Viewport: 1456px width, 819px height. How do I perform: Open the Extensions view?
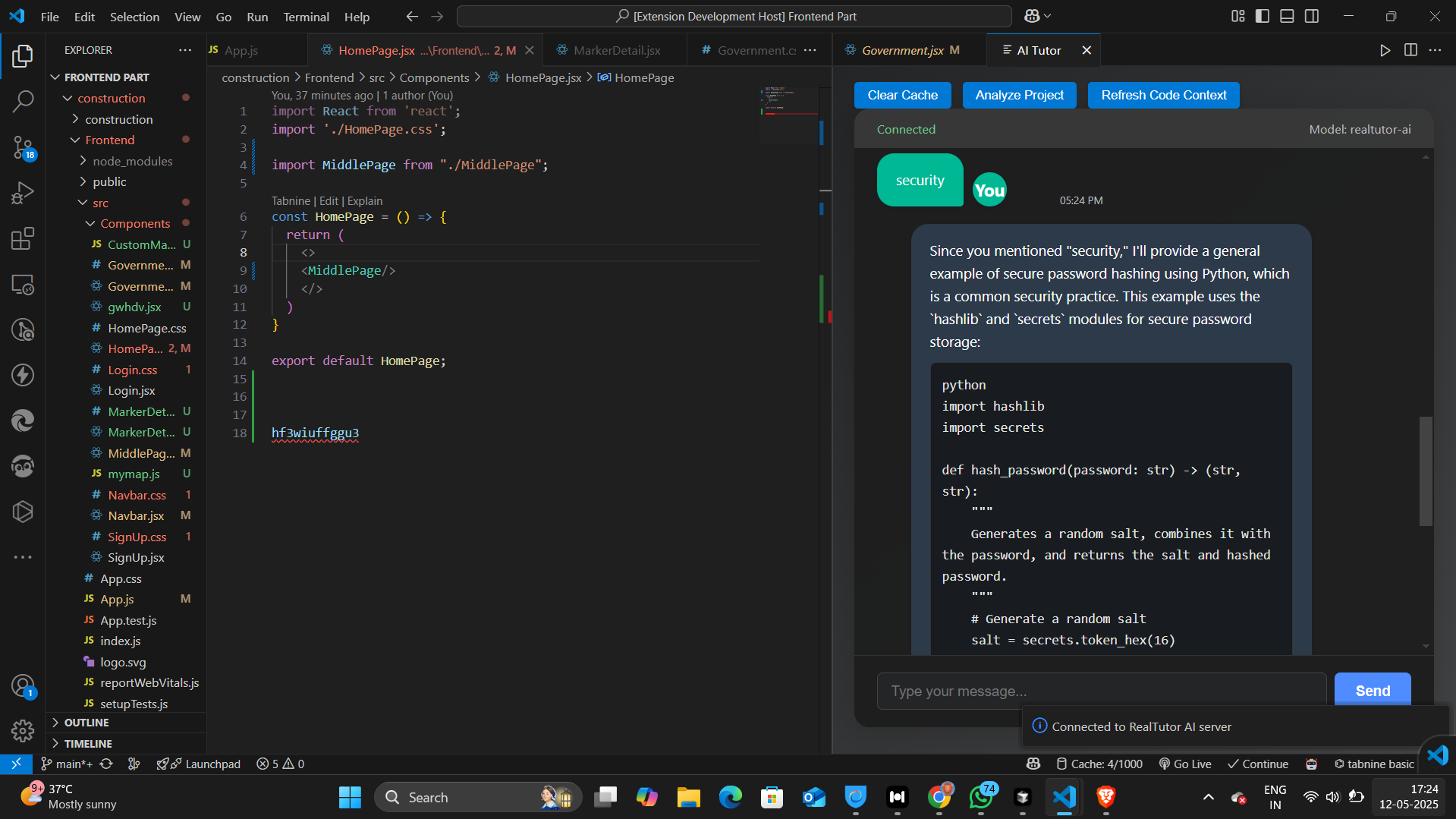[x=23, y=238]
